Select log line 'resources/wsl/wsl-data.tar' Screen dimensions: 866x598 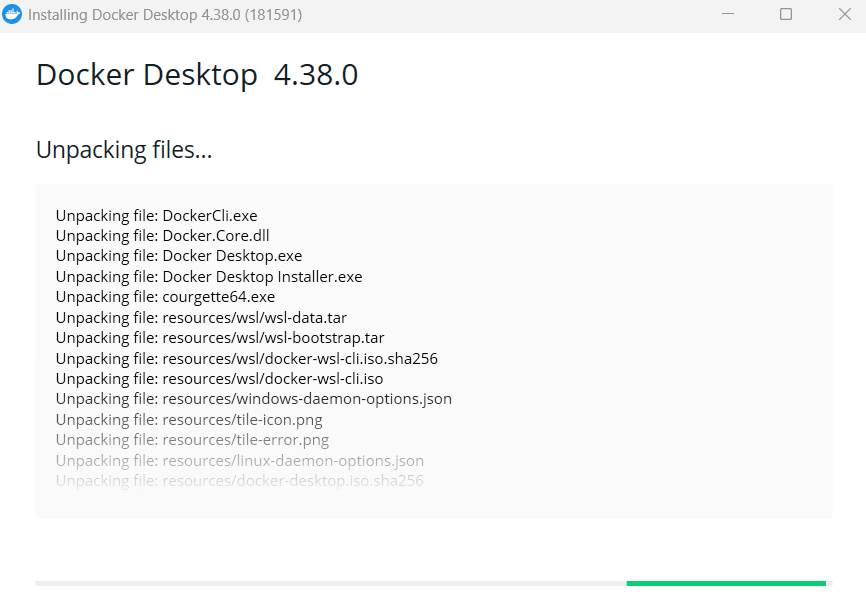coord(201,318)
